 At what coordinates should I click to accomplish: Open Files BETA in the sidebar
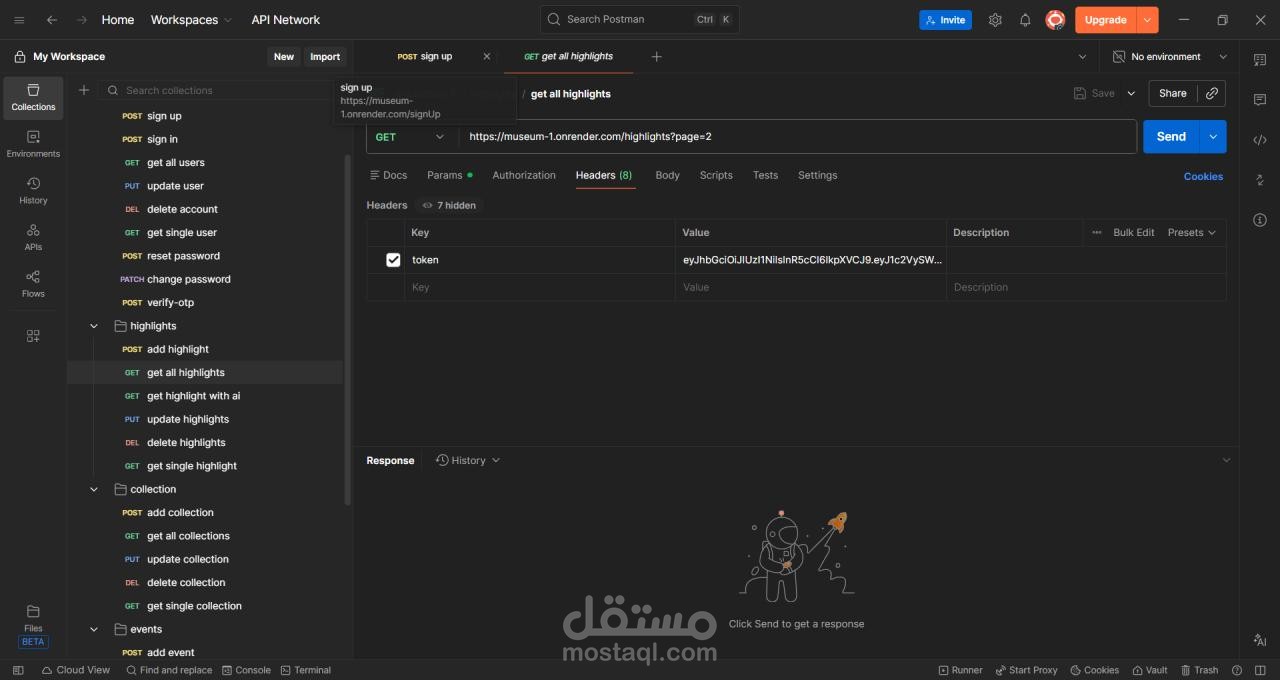coord(33,625)
